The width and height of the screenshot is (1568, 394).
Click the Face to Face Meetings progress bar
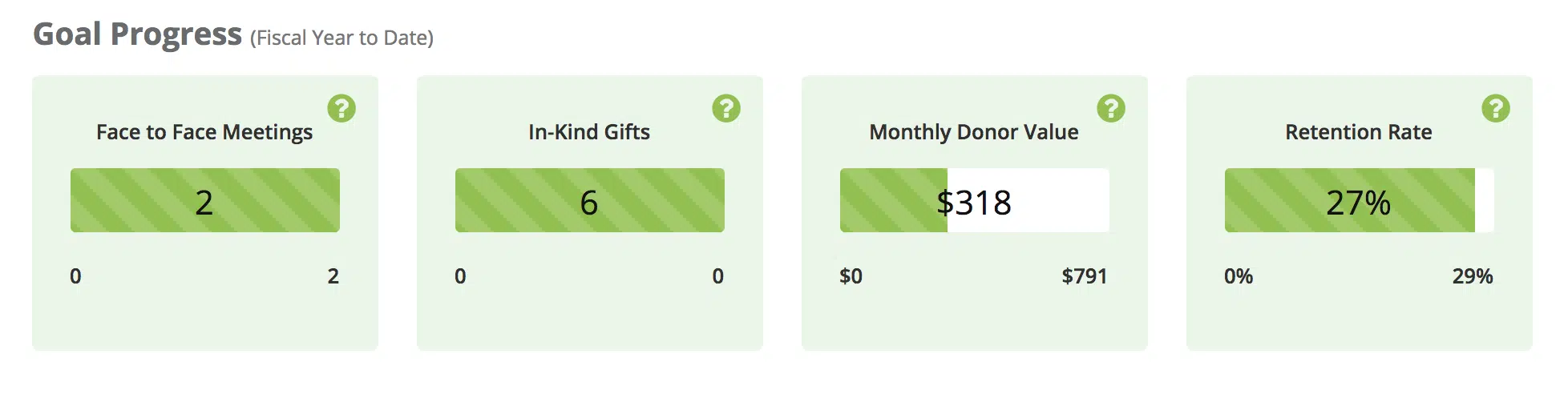[x=205, y=200]
